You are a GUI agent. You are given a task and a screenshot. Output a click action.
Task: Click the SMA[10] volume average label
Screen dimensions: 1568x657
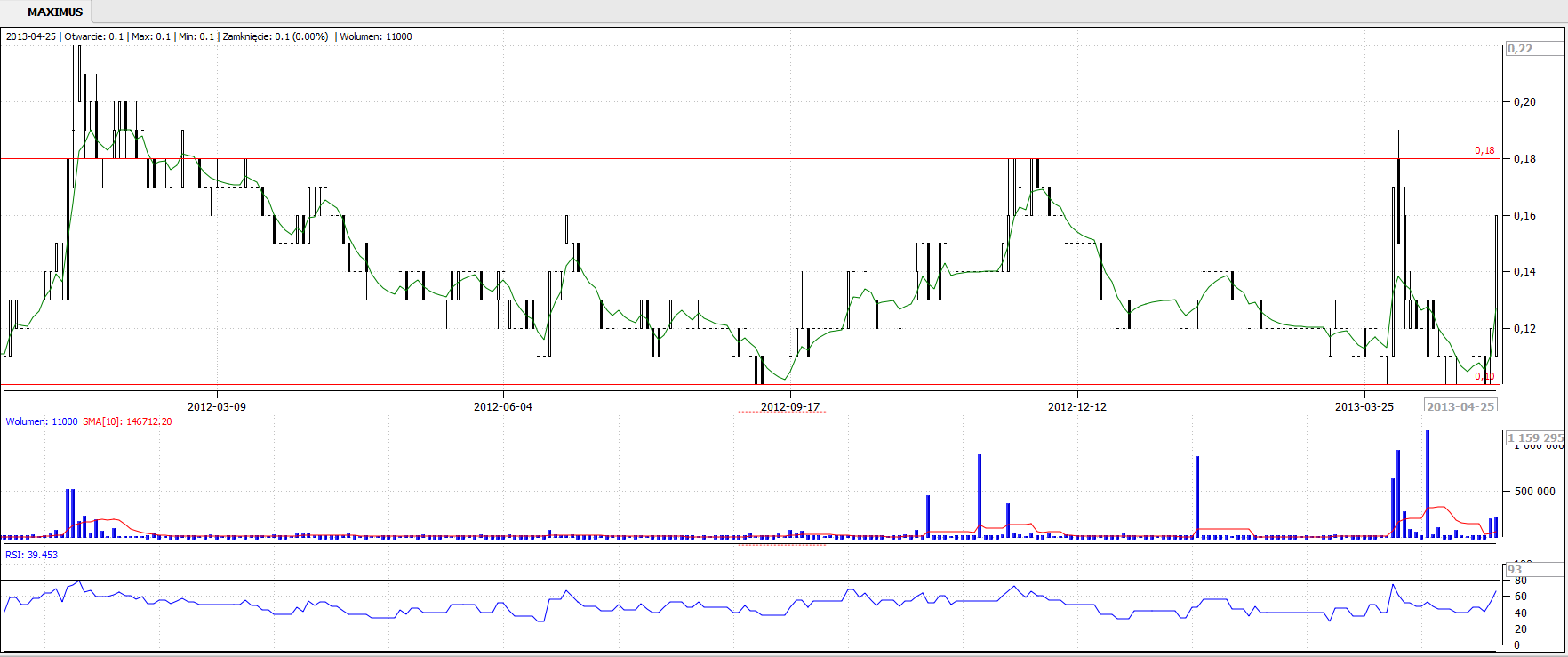(127, 421)
